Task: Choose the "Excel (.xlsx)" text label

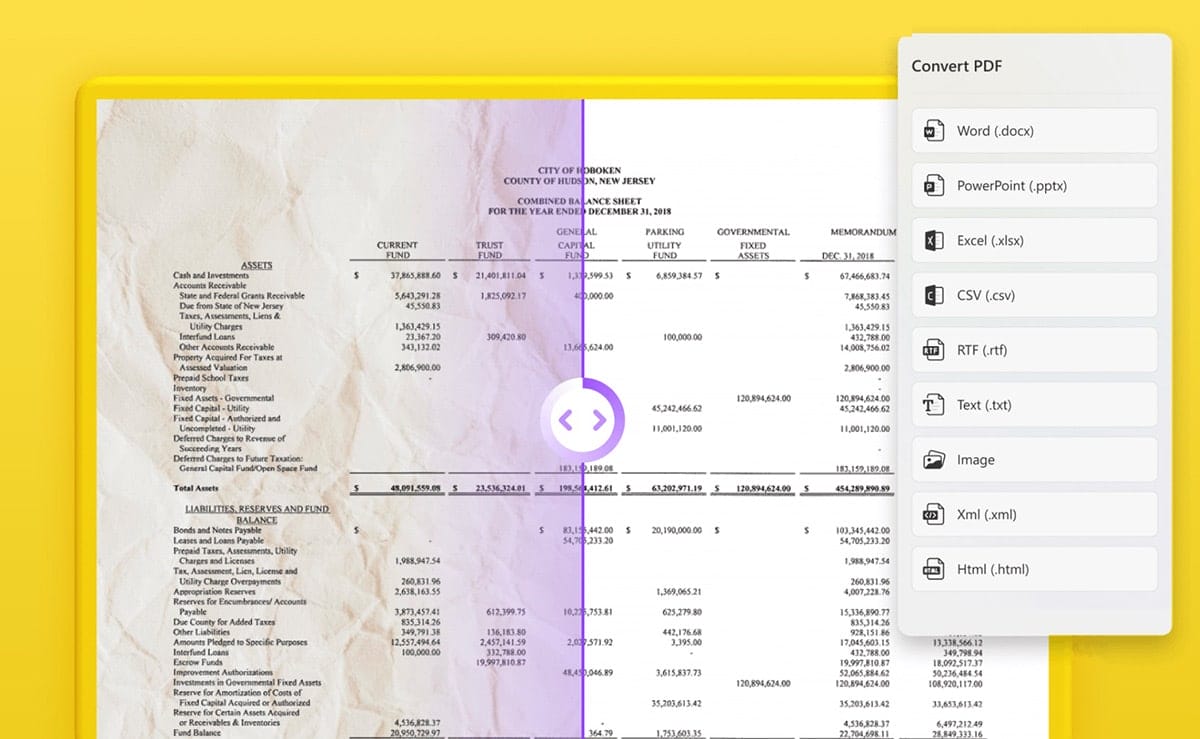Action: 990,241
